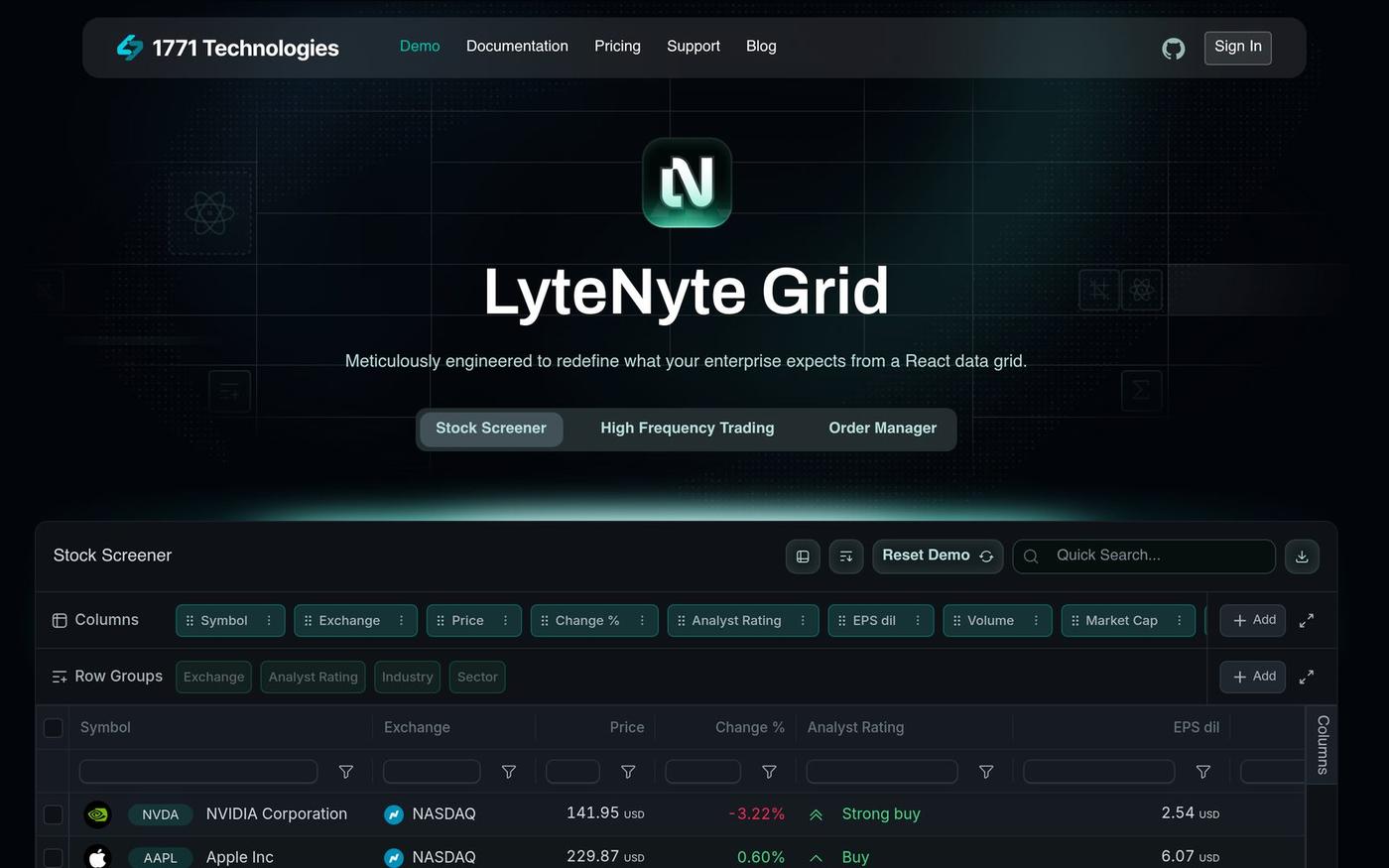Viewport: 1389px width, 868px height.
Task: Expand the Row Groups pill area
Action: [1307, 677]
